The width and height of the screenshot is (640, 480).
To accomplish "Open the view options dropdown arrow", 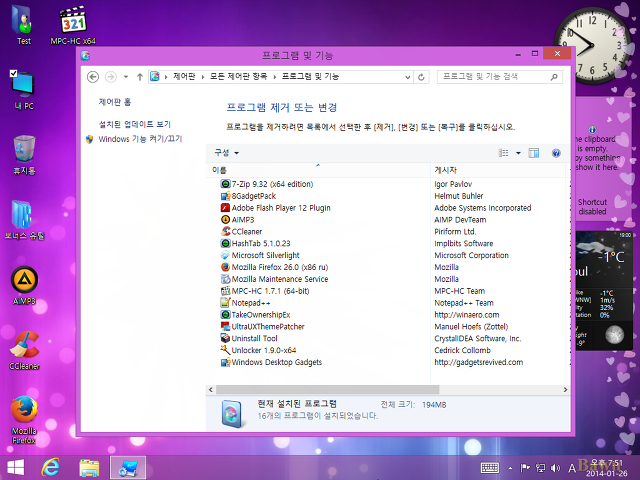I will tap(518, 153).
